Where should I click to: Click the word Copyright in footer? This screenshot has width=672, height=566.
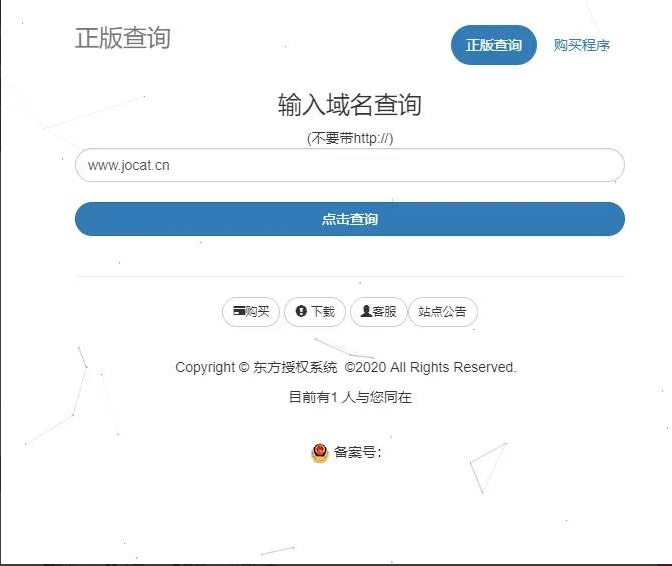pos(205,368)
